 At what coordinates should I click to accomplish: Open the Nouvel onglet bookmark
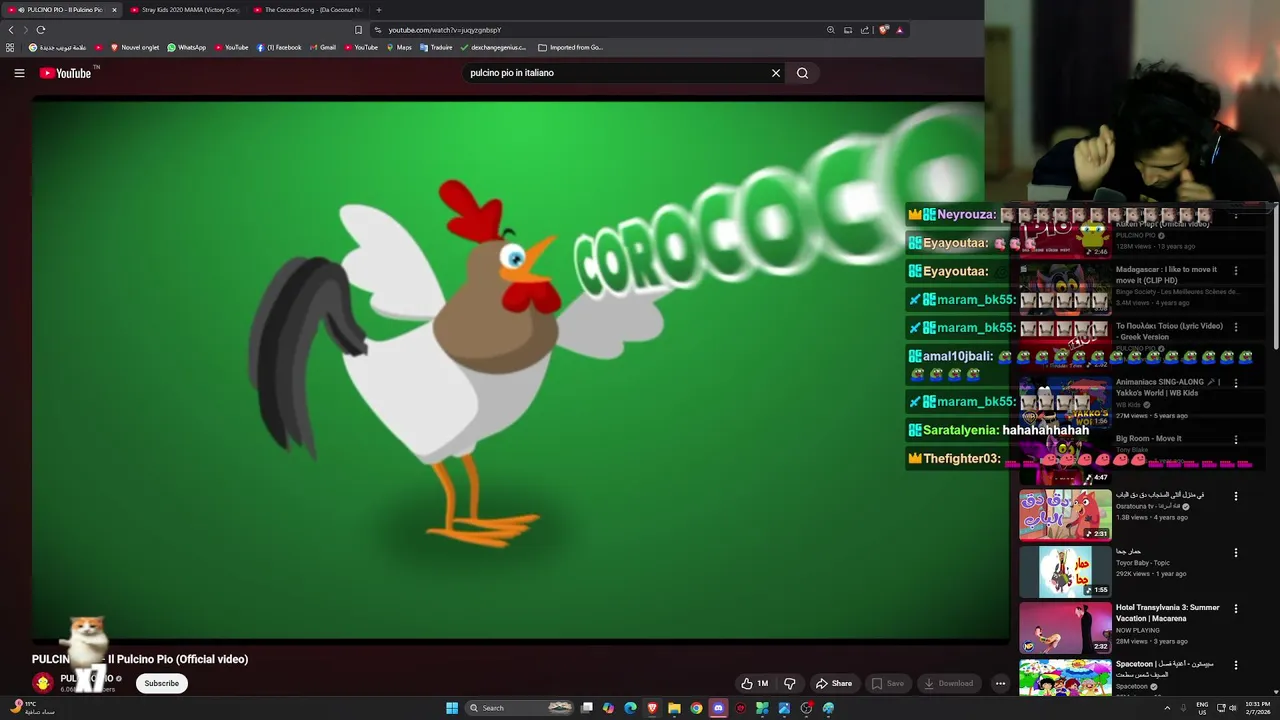click(x=135, y=47)
